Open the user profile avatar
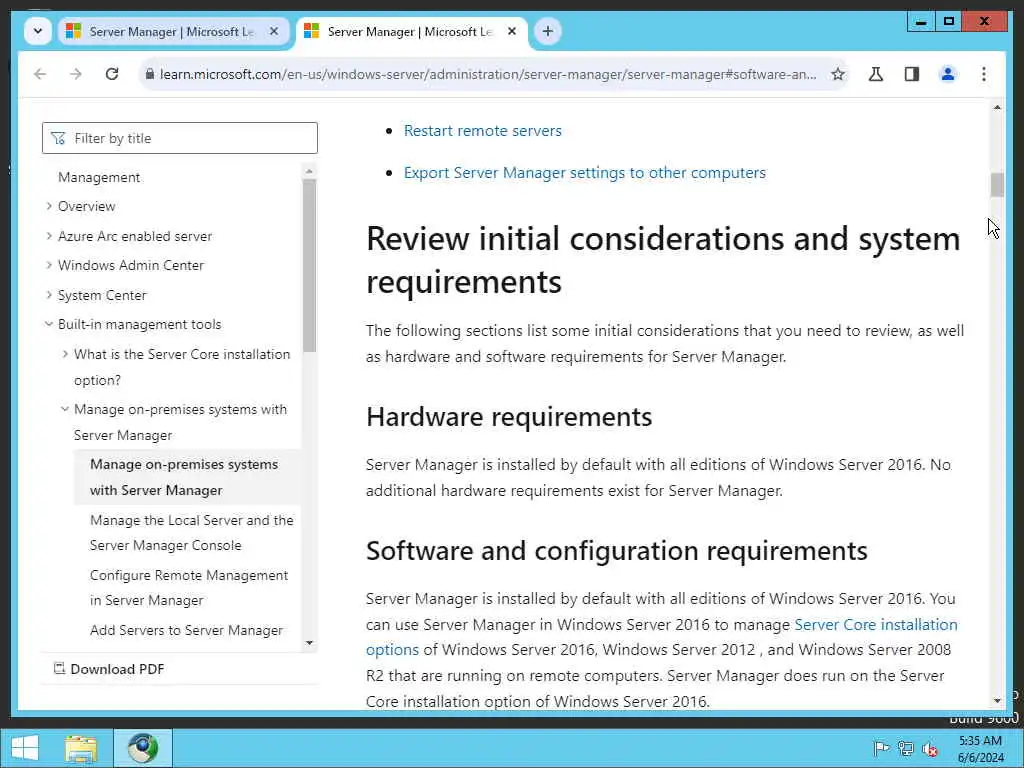This screenshot has height=768, width=1024. [948, 74]
